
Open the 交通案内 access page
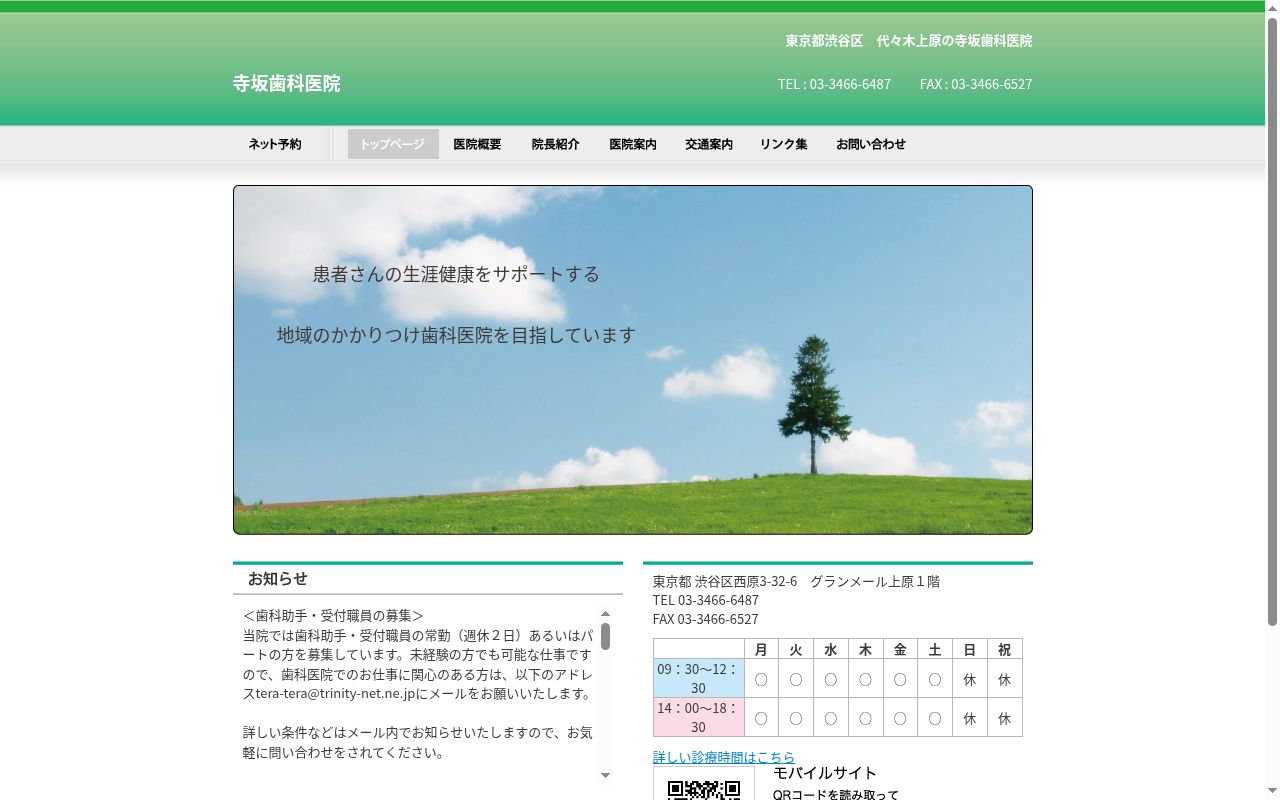point(709,144)
